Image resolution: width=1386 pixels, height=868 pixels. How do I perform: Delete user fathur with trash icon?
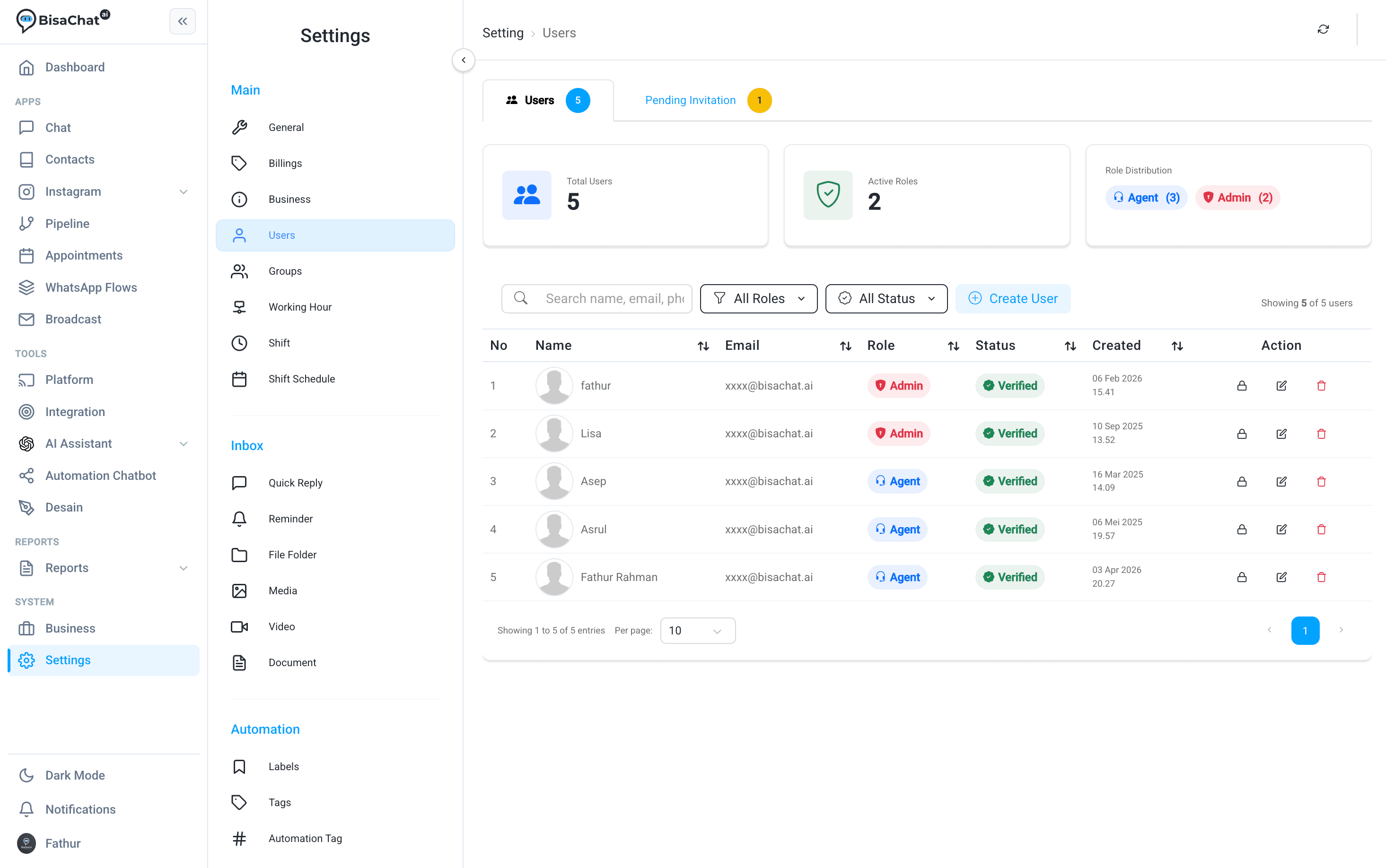tap(1321, 386)
